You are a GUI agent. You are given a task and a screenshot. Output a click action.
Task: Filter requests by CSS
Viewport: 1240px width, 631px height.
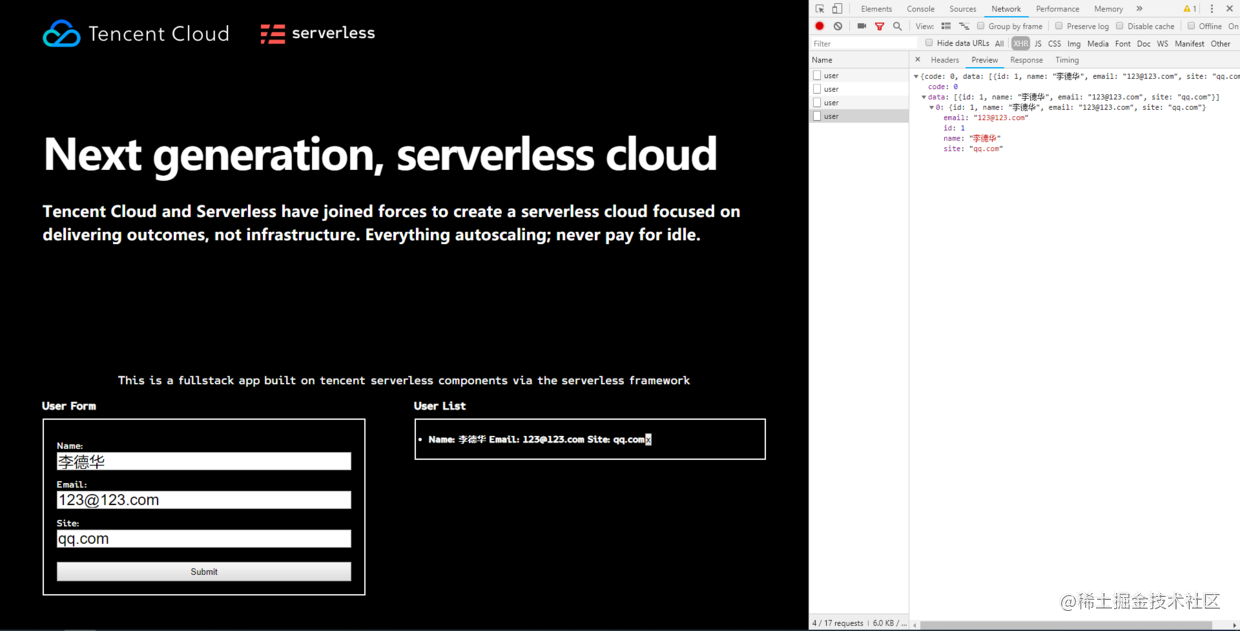click(x=1054, y=44)
